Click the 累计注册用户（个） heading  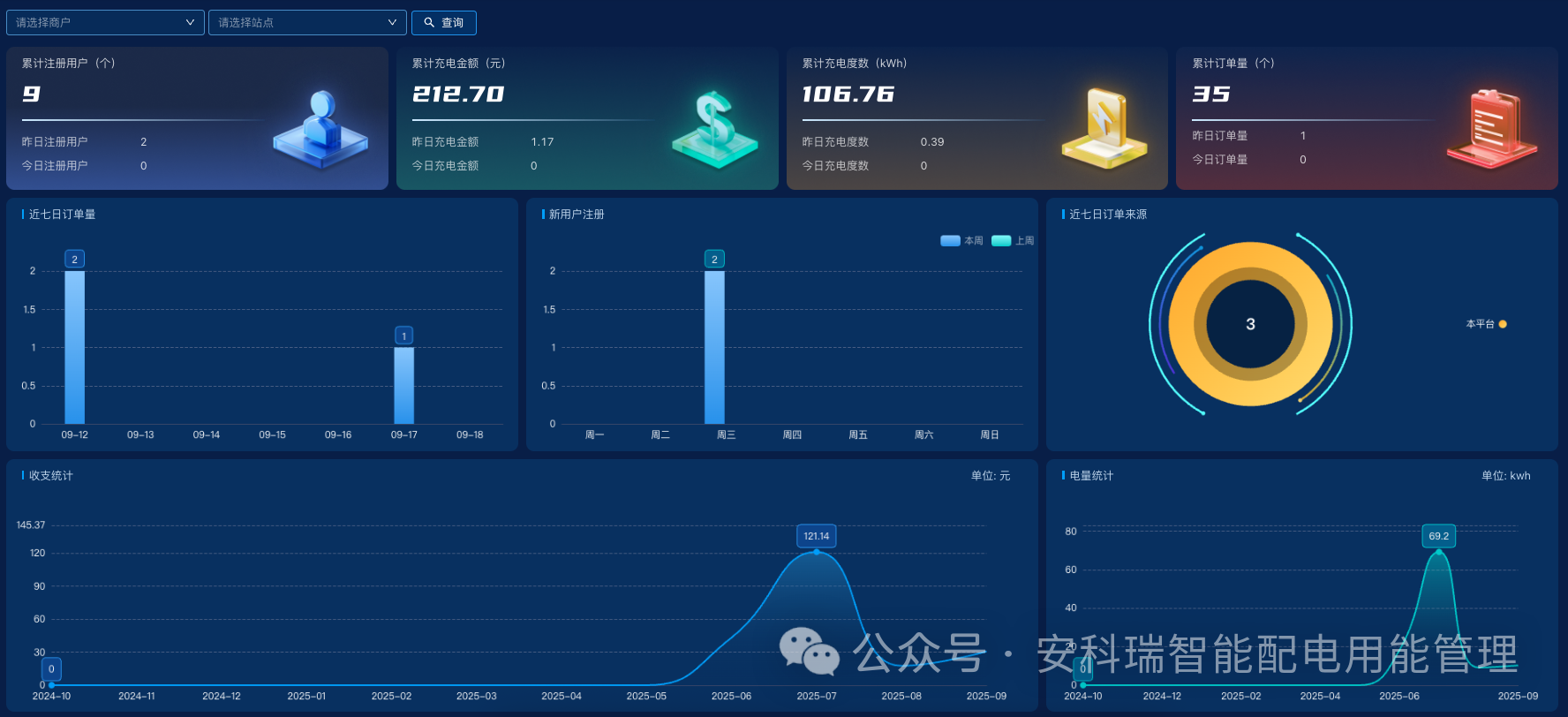tap(69, 64)
